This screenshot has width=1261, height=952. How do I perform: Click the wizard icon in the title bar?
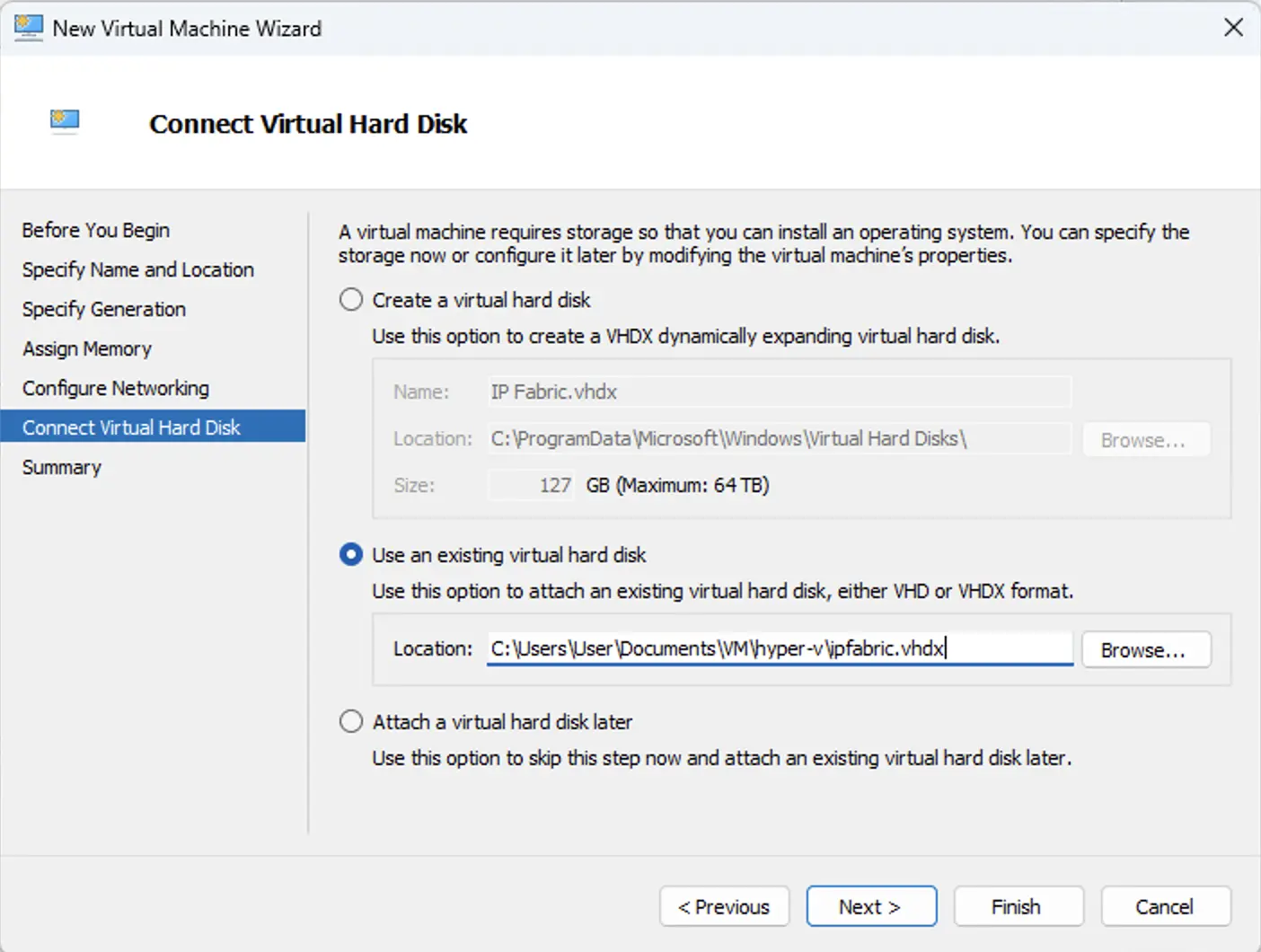[28, 28]
